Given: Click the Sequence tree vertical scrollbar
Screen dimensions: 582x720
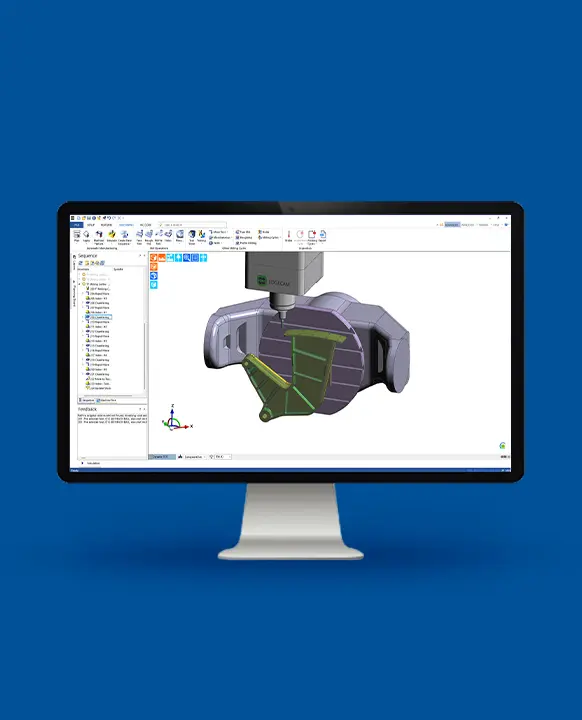Looking at the screenshot, I should [x=145, y=355].
